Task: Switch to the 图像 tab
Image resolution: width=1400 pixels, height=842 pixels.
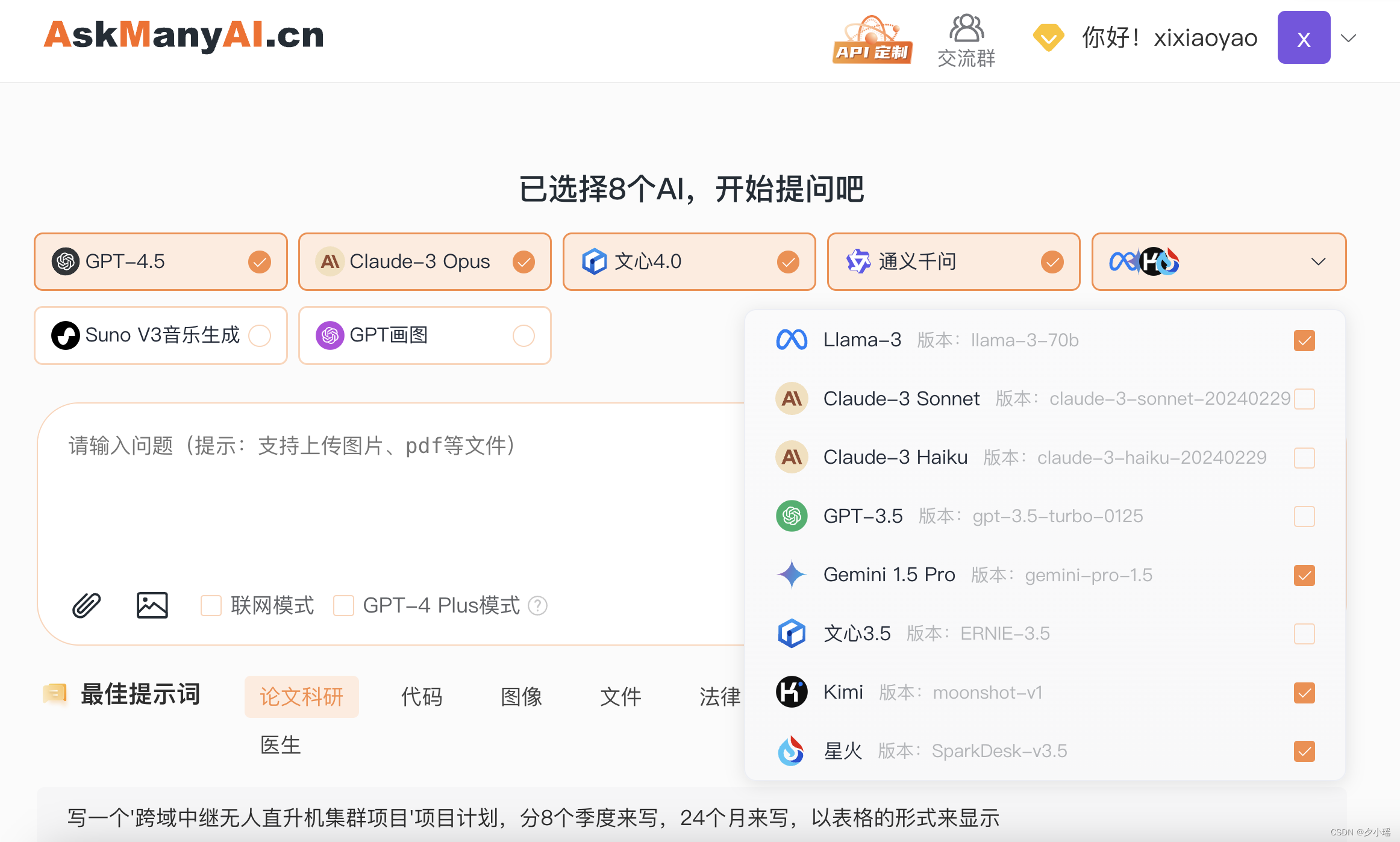Action: [x=521, y=697]
